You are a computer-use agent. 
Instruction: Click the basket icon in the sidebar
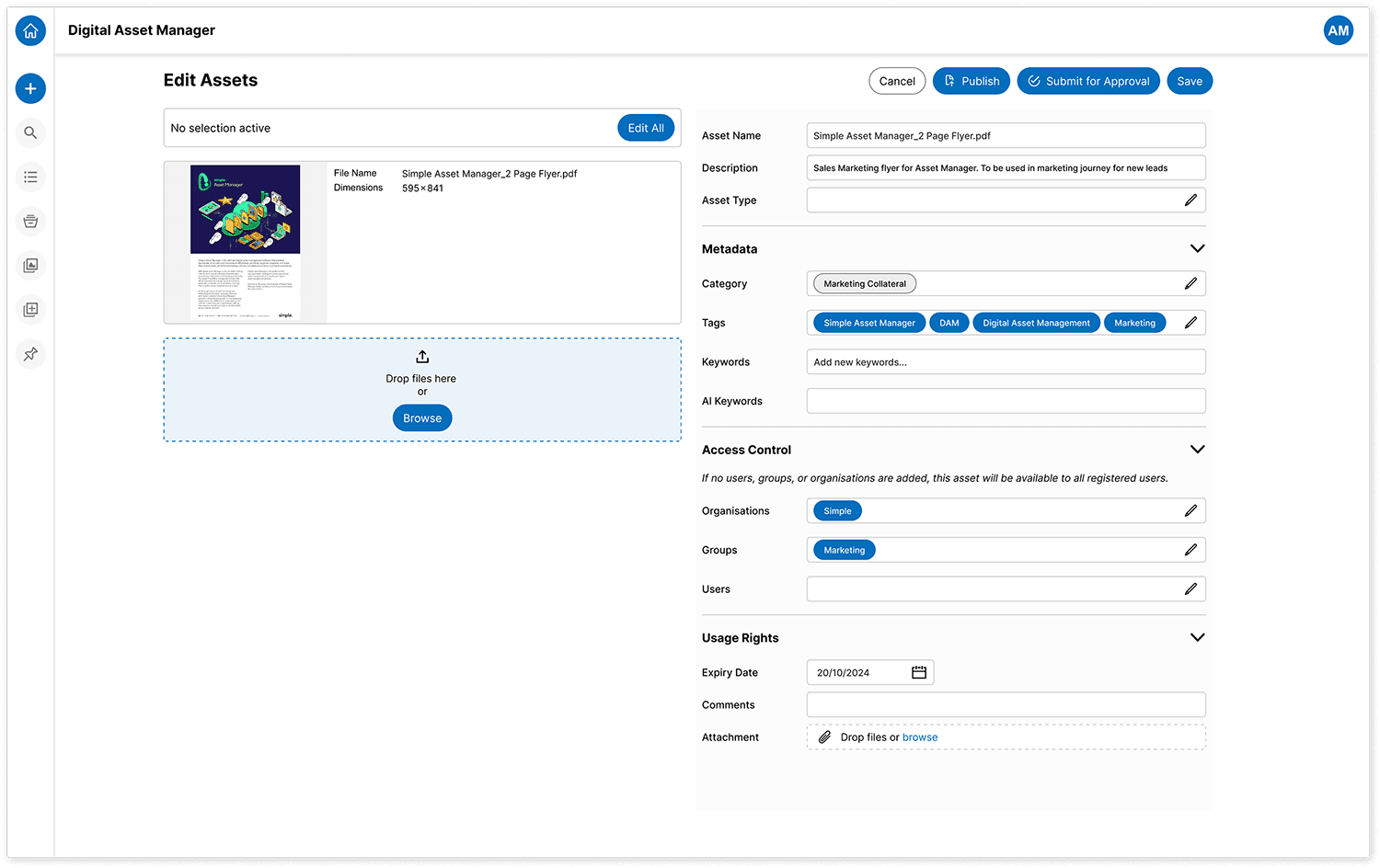[30, 221]
